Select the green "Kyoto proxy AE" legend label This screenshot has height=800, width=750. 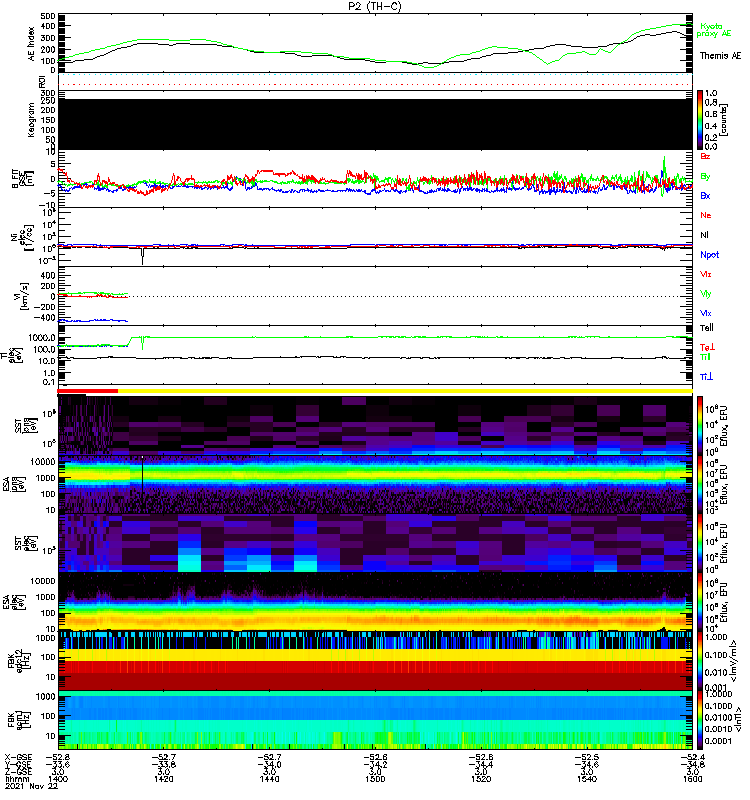coord(713,30)
